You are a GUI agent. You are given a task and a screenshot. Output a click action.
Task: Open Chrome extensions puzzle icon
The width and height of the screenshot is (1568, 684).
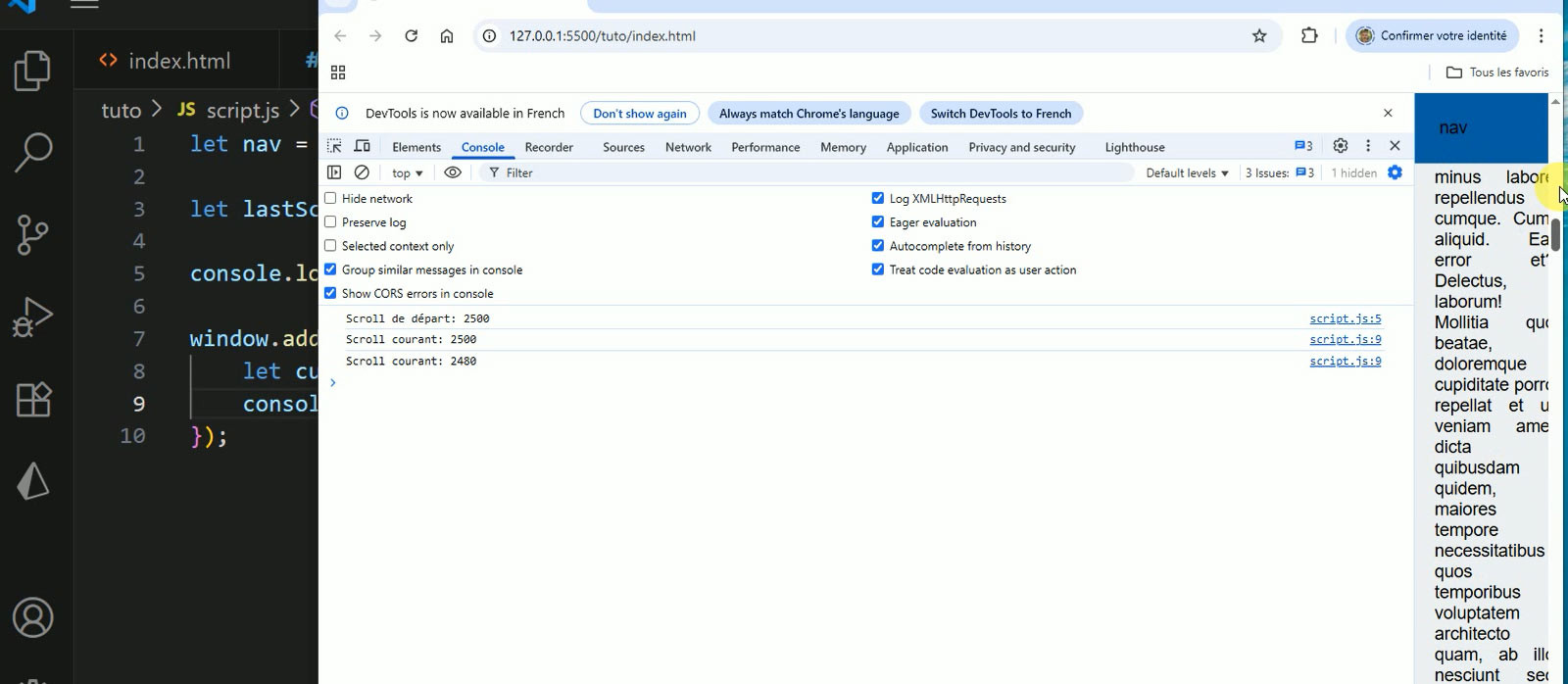tap(1309, 36)
